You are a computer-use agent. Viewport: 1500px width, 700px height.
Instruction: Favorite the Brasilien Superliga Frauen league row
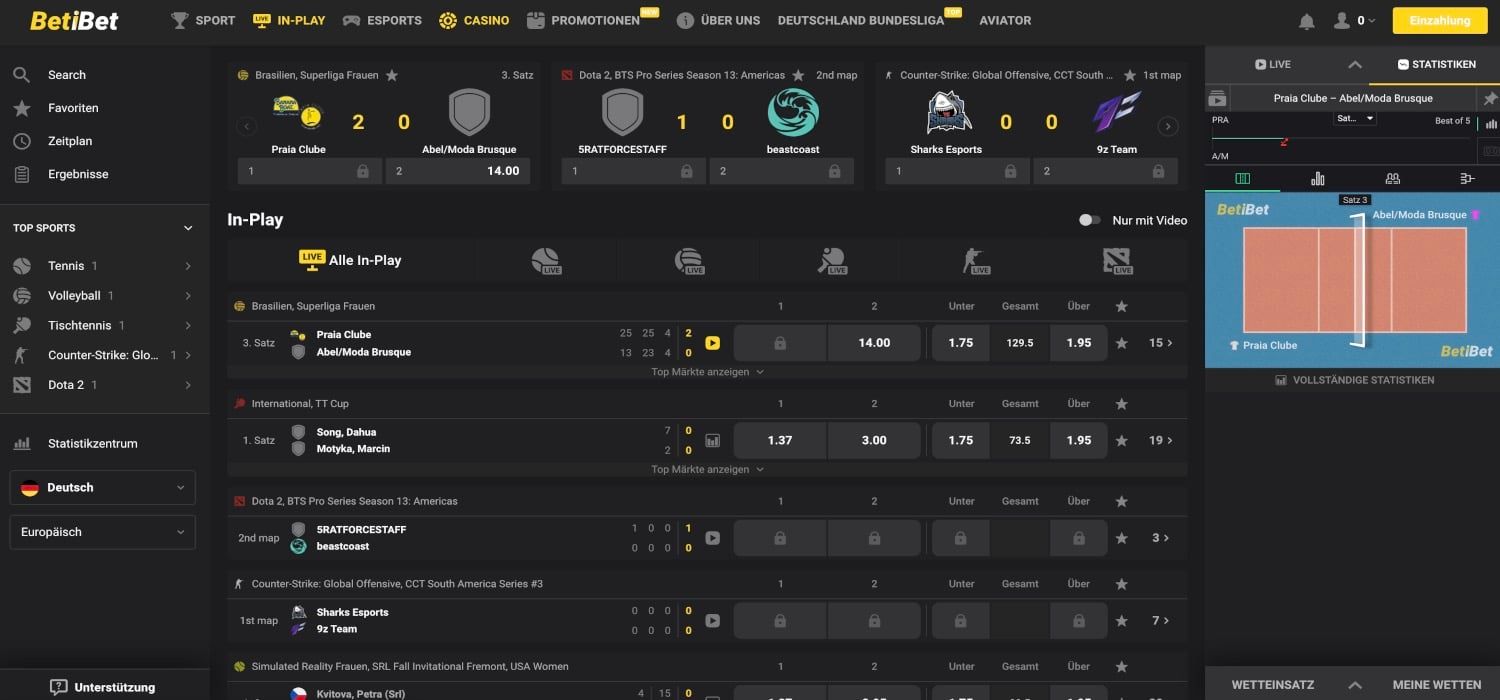click(x=1121, y=306)
